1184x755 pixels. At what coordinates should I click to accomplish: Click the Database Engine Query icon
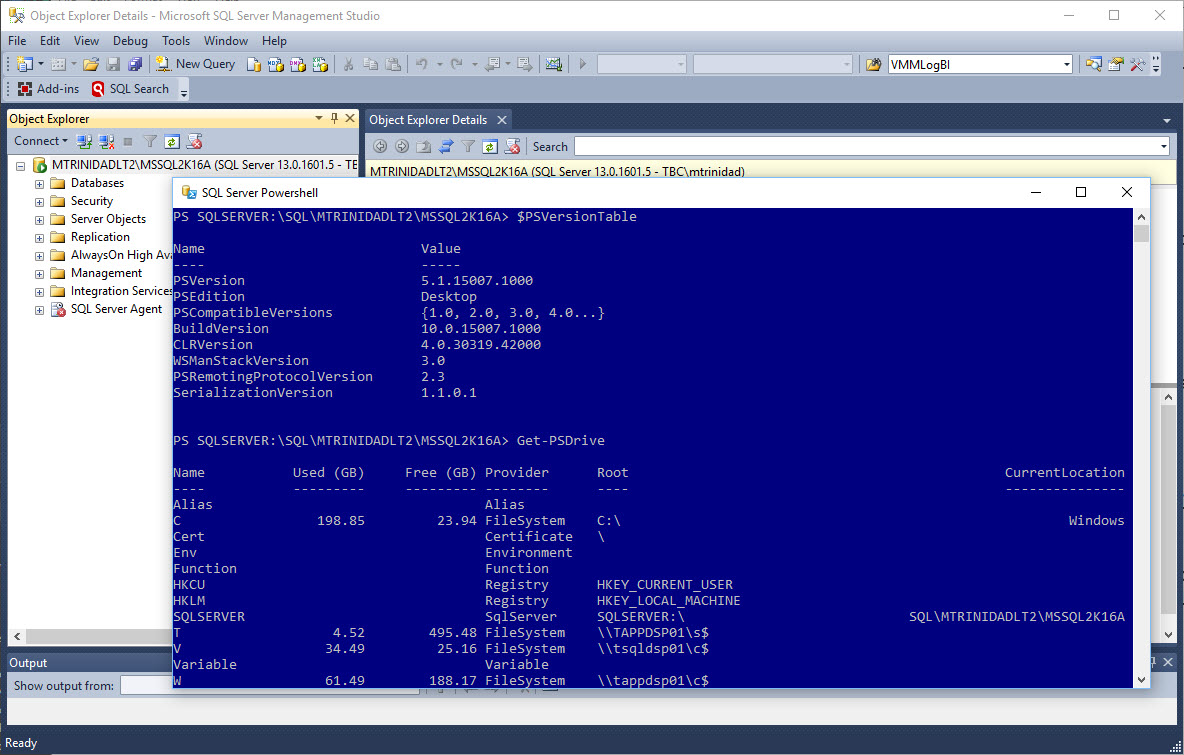[x=254, y=64]
